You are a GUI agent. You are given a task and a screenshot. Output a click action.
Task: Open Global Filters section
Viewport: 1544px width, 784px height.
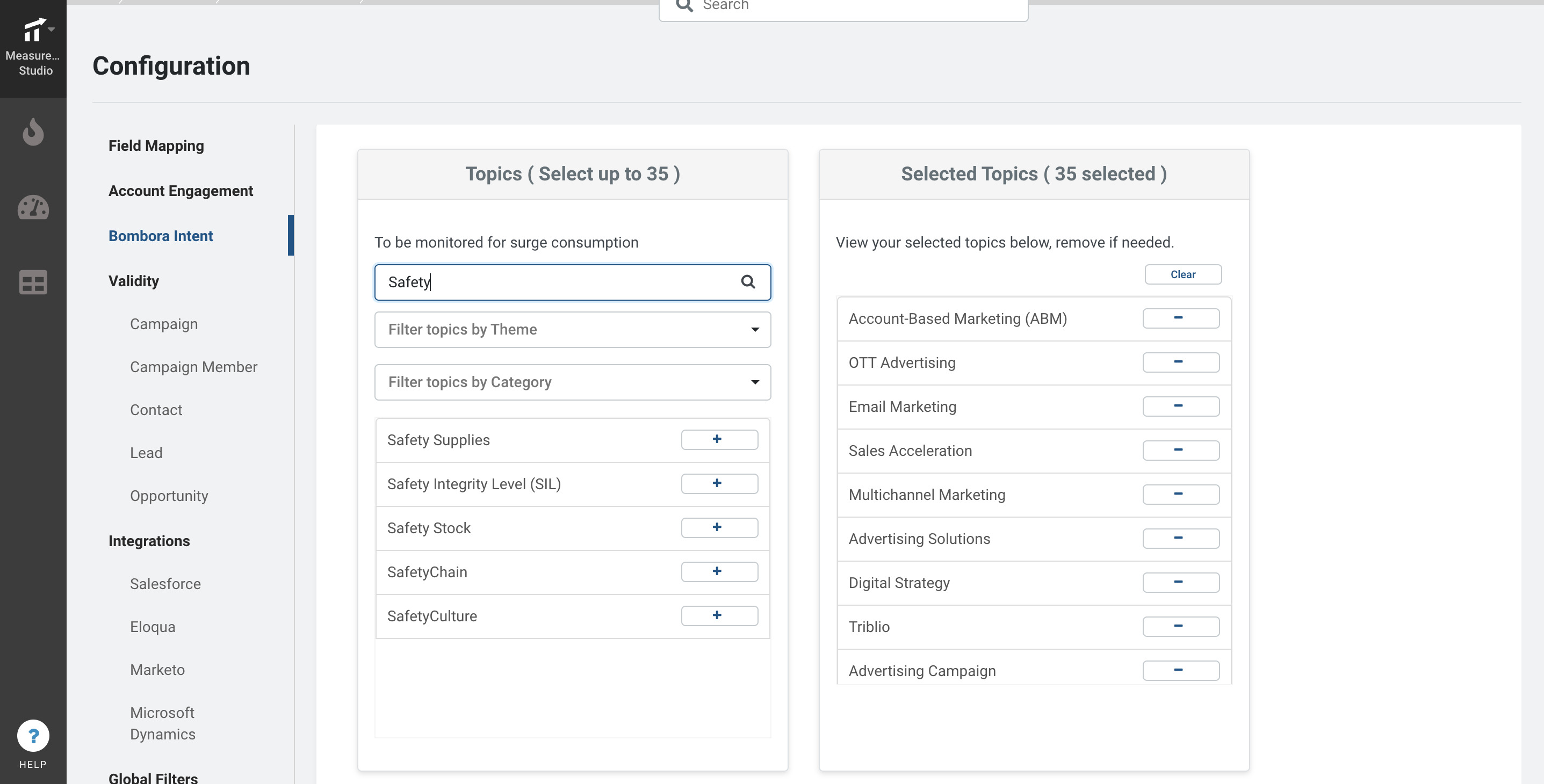[153, 778]
